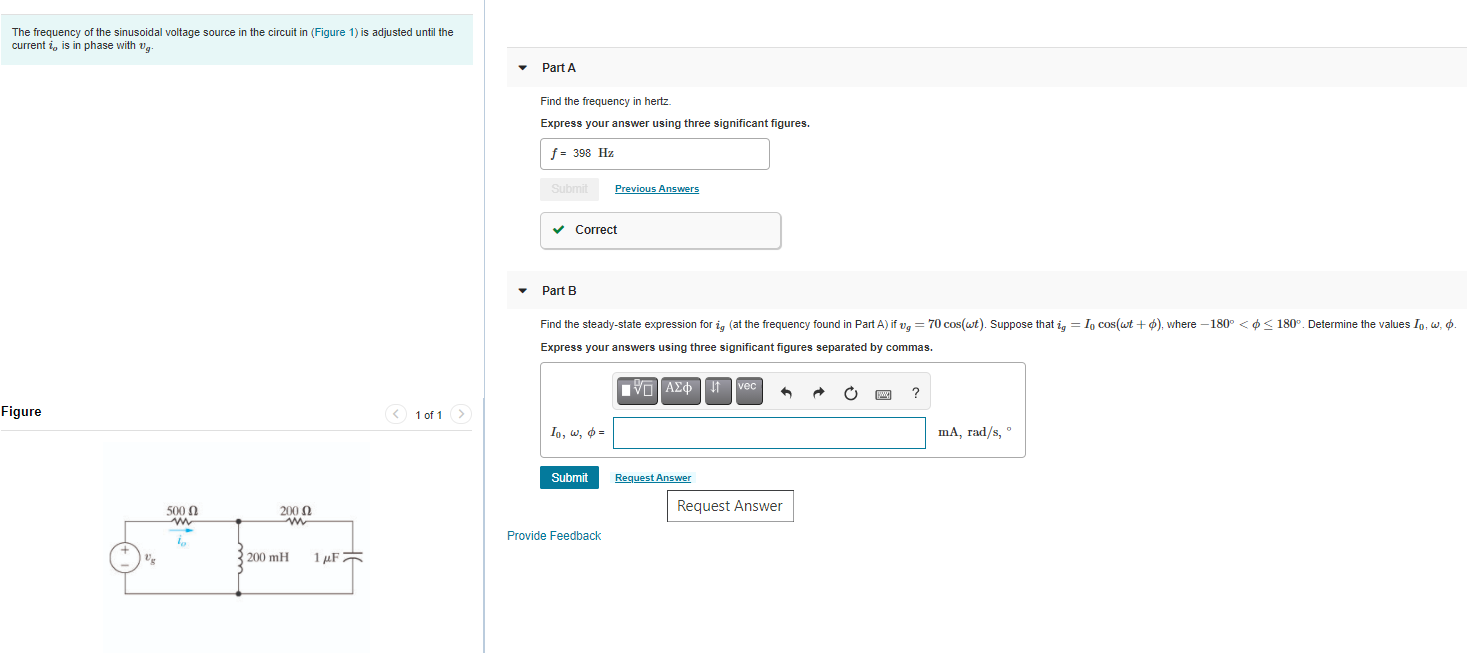
Task: Open keyboard shortcuts with the keyboard icon
Action: (x=883, y=394)
